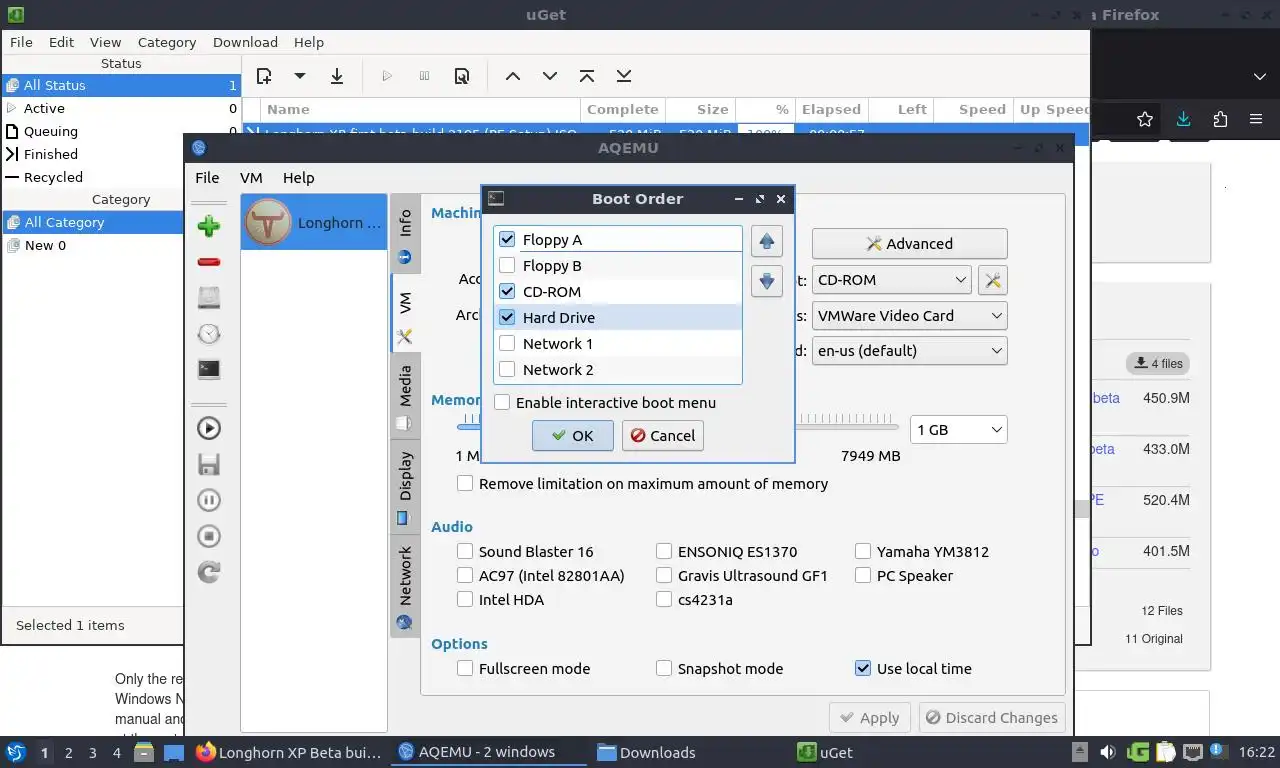Enable Sound Blaster 16 audio card
Image resolution: width=1280 pixels, height=768 pixels.
[x=465, y=551]
